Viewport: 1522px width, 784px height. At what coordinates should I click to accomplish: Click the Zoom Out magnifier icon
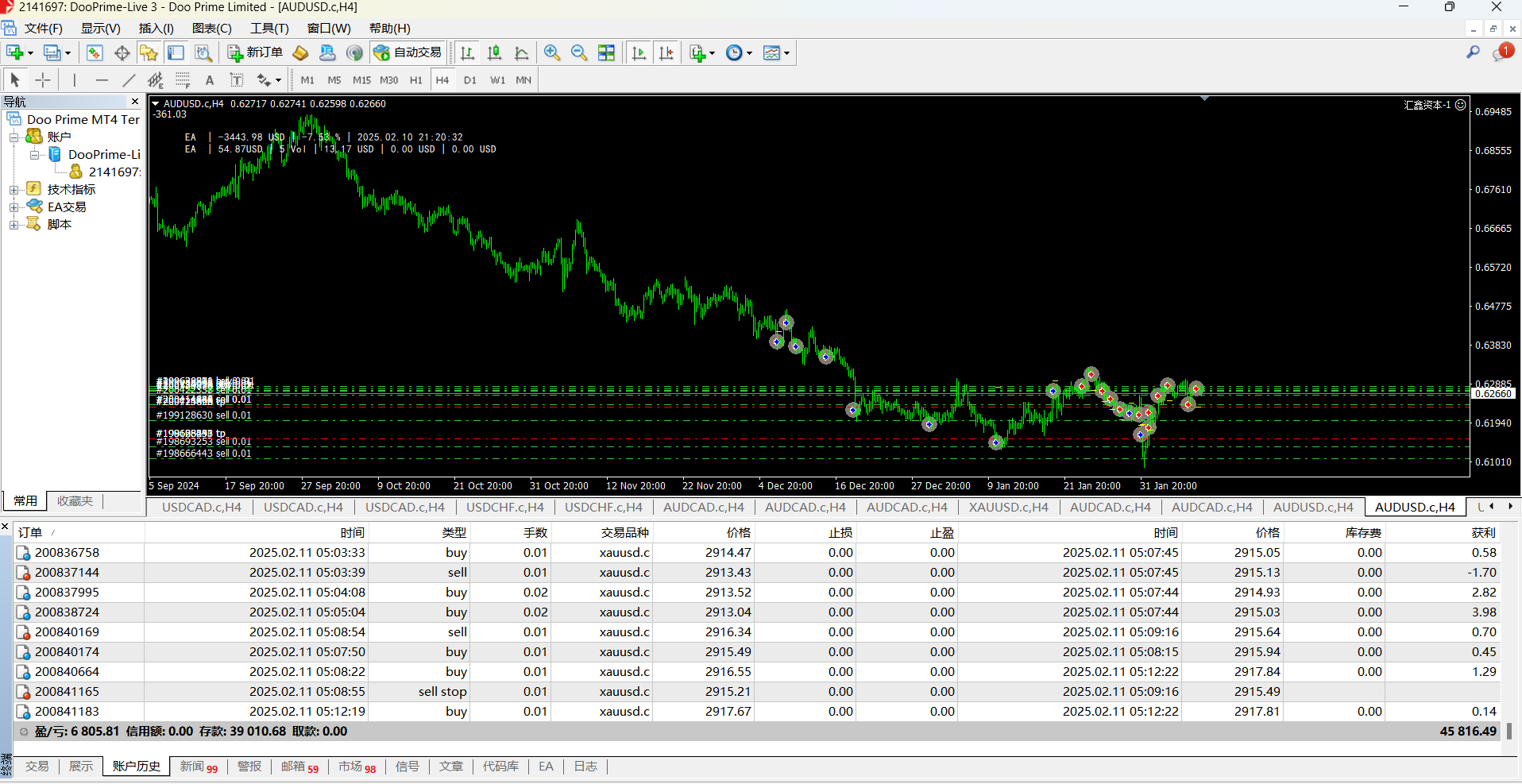[579, 53]
